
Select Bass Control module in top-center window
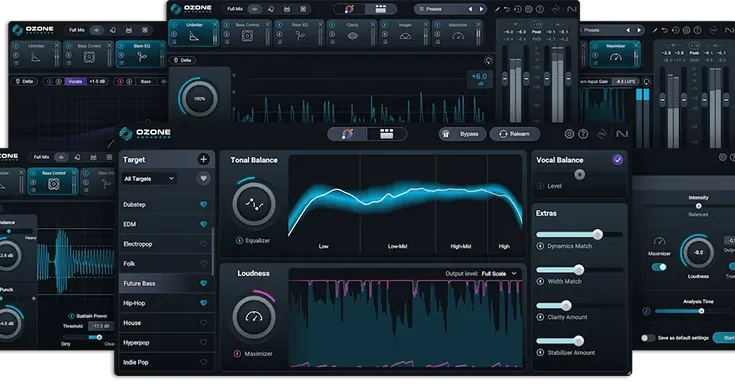[x=247, y=33]
